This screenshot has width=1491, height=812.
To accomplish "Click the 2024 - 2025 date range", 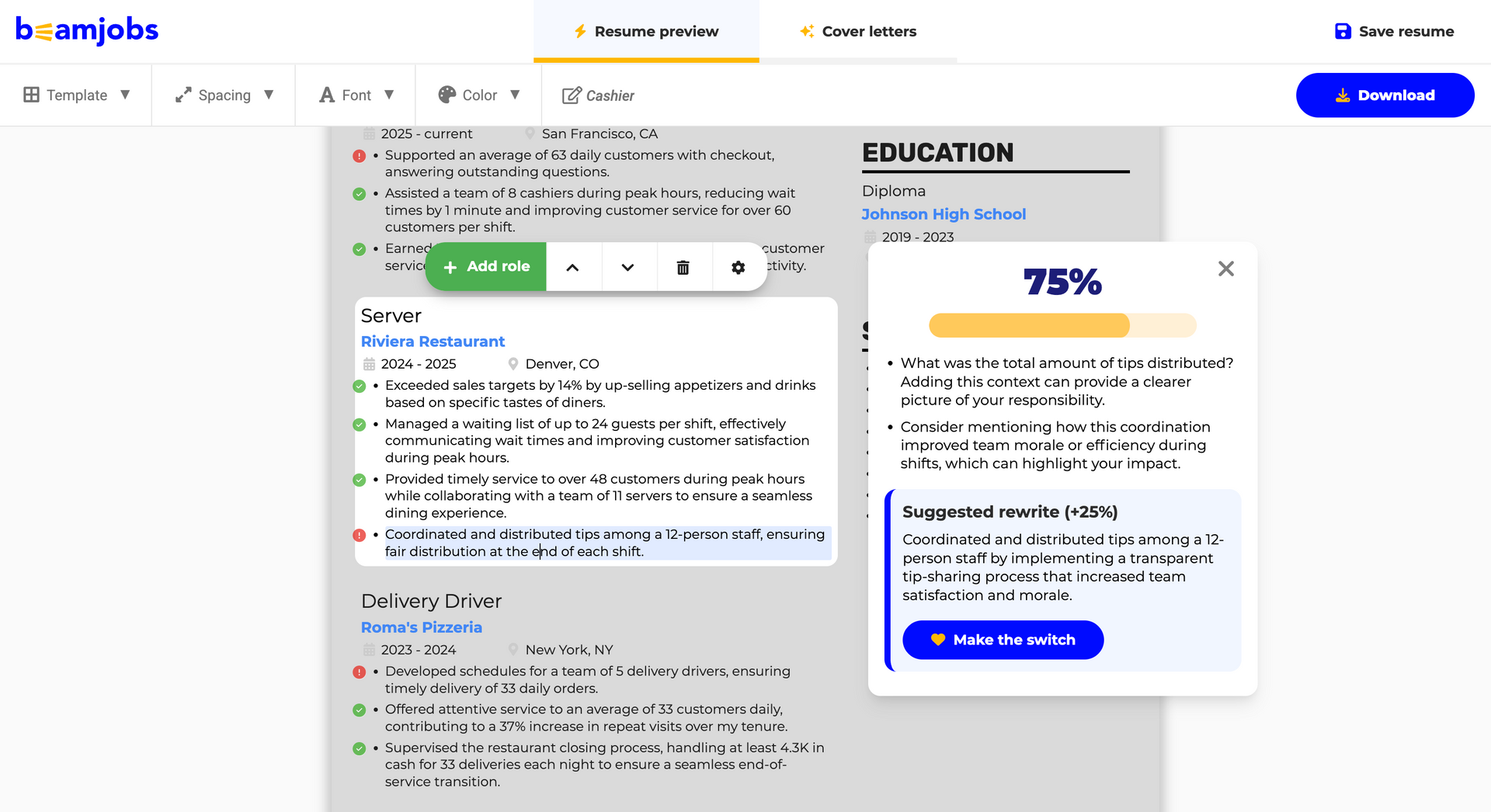I will [419, 364].
